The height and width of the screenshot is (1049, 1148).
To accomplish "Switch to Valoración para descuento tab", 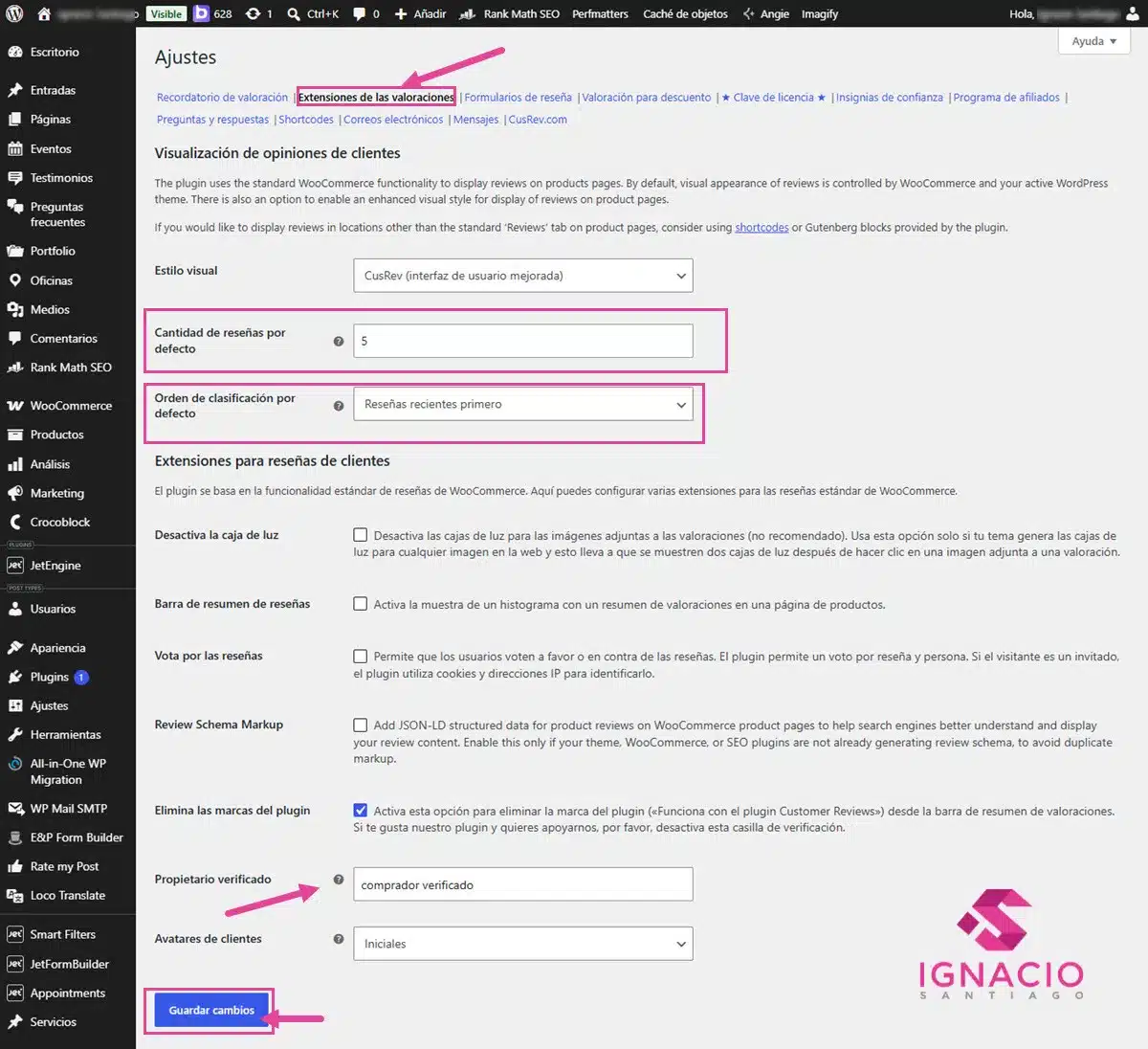I will pos(647,98).
